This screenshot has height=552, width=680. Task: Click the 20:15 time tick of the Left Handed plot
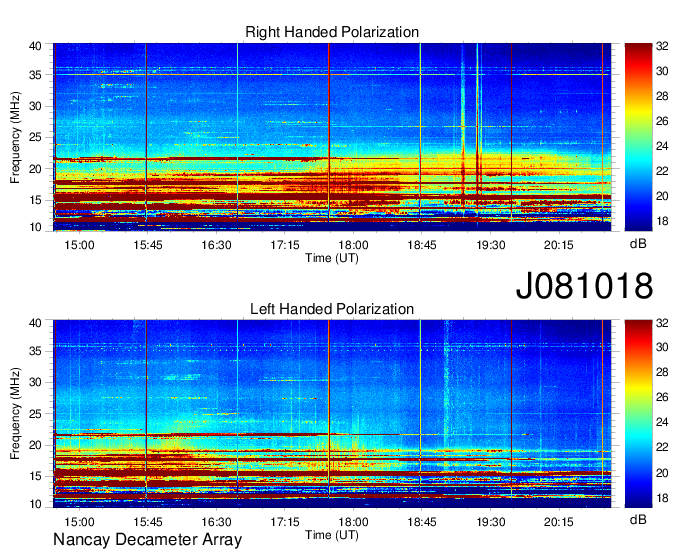pos(559,522)
